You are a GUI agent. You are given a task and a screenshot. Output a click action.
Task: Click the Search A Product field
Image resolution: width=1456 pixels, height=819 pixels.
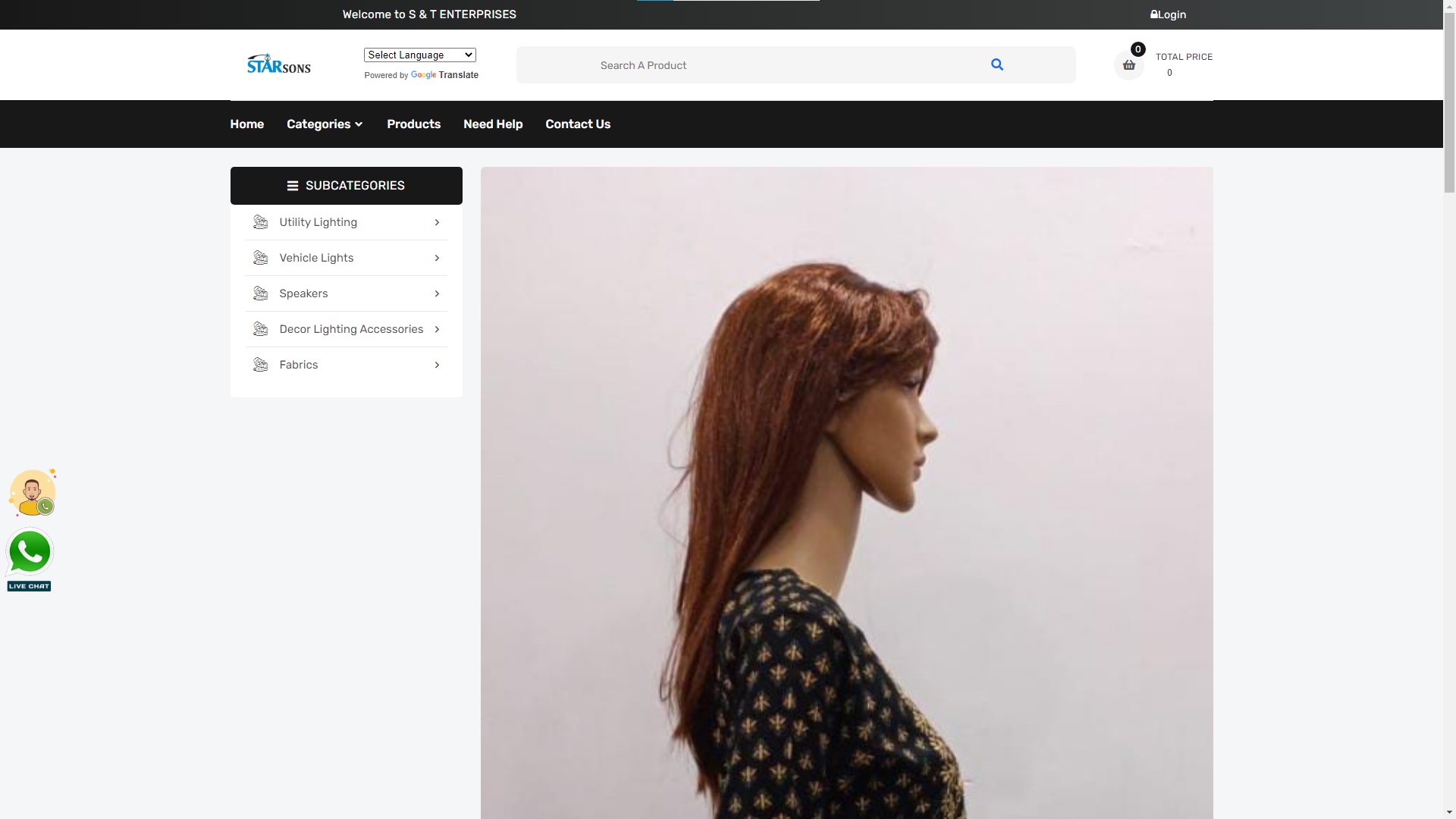pos(758,65)
